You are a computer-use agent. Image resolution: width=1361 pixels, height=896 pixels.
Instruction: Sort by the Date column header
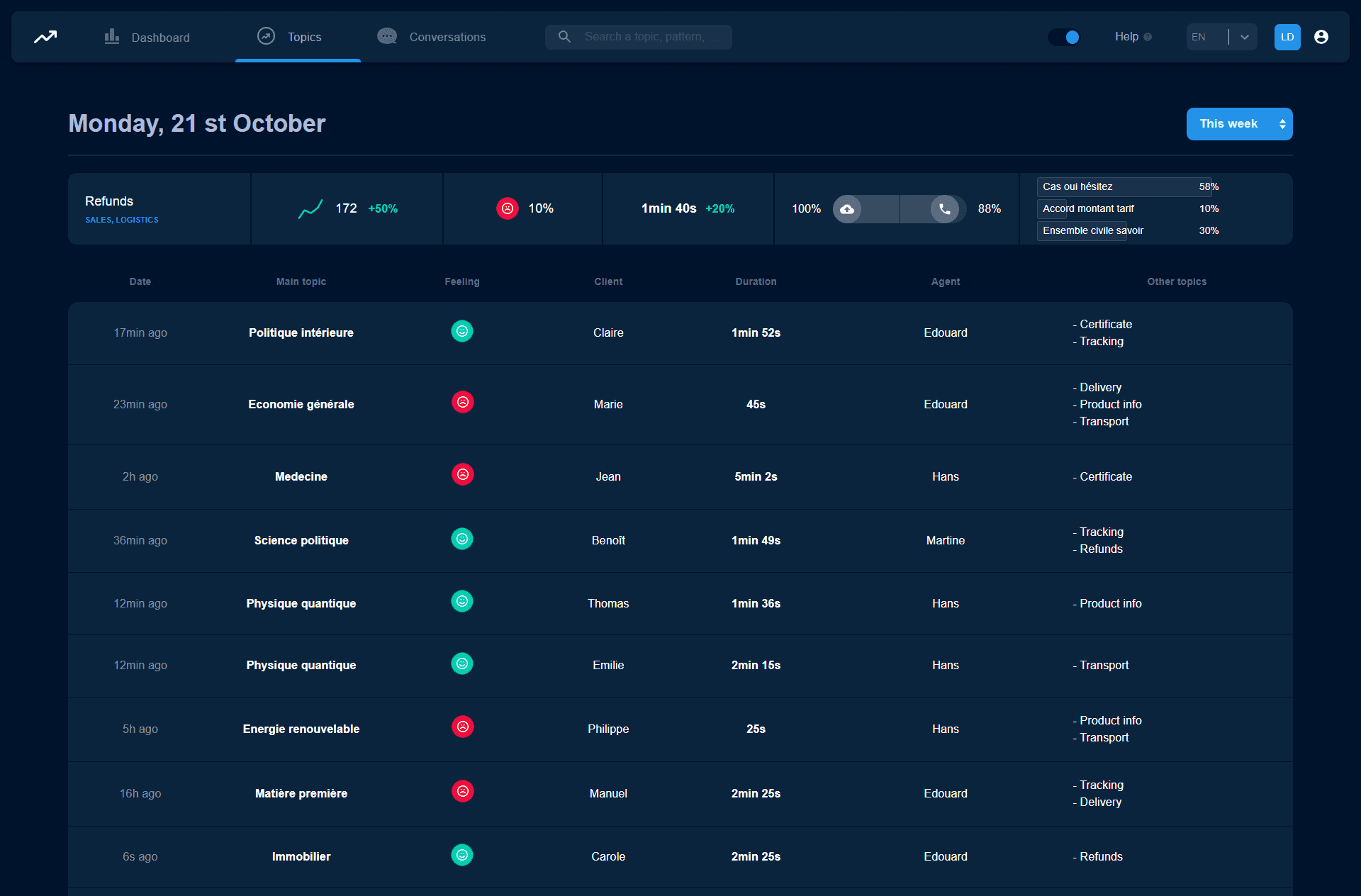(x=140, y=281)
